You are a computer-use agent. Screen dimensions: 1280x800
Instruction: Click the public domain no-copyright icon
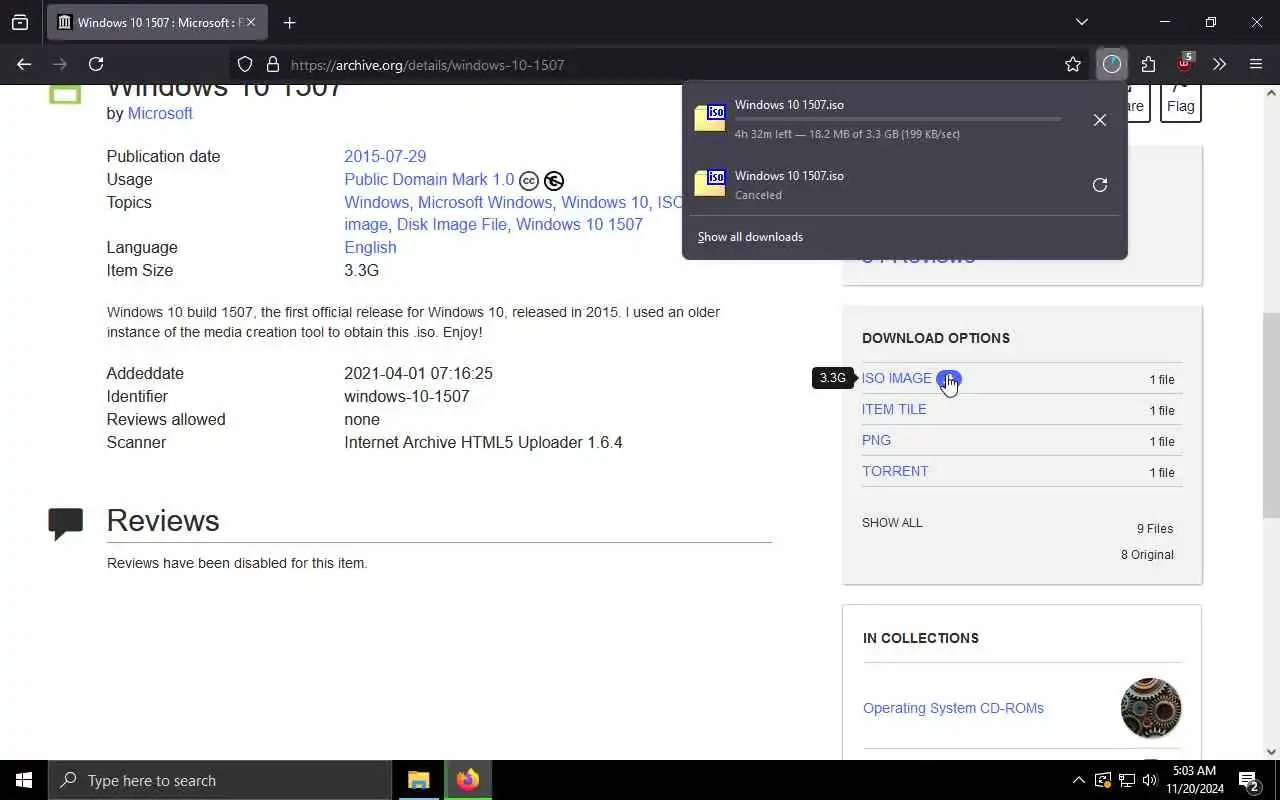[554, 181]
